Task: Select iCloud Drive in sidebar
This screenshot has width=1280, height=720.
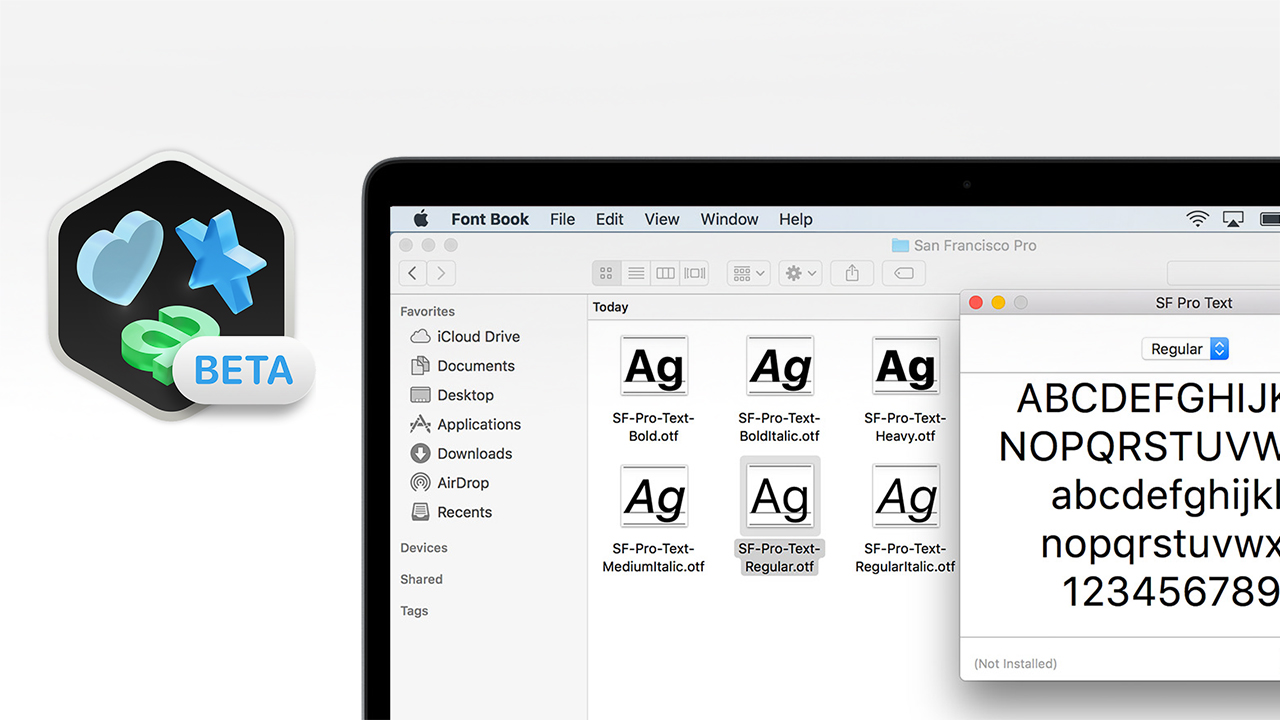Action: click(466, 337)
